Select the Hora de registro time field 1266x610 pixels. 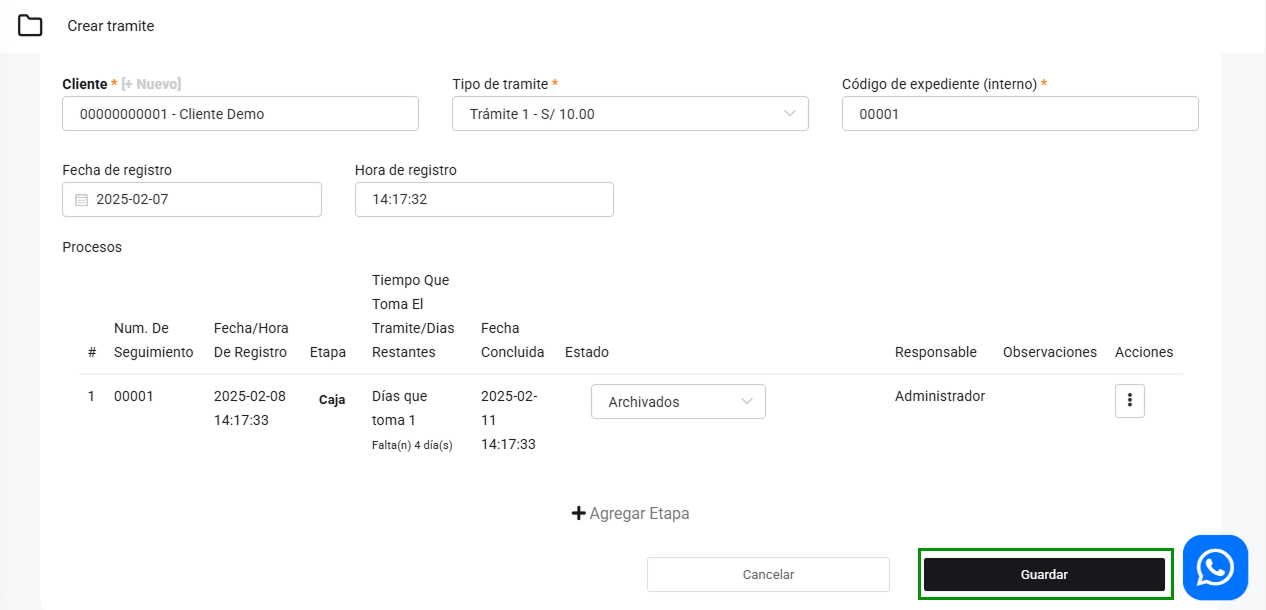[483, 199]
